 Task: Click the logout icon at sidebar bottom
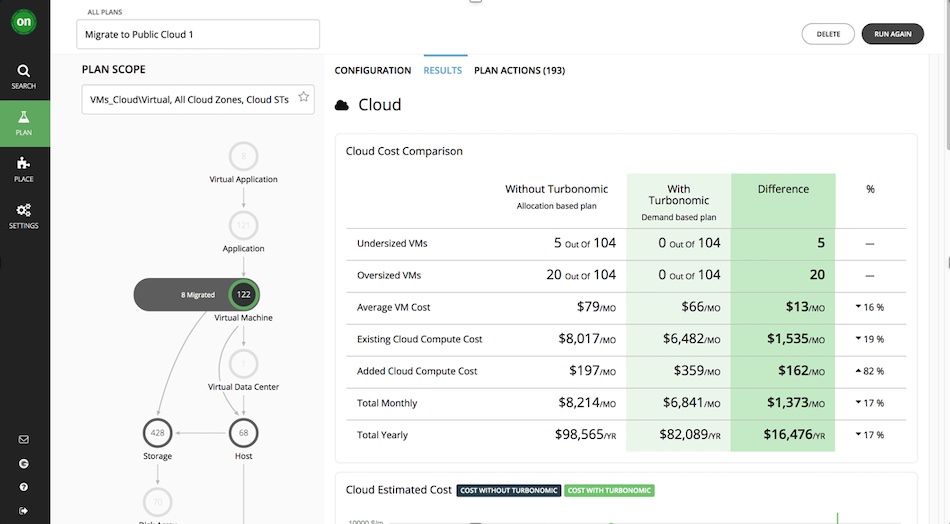point(24,511)
